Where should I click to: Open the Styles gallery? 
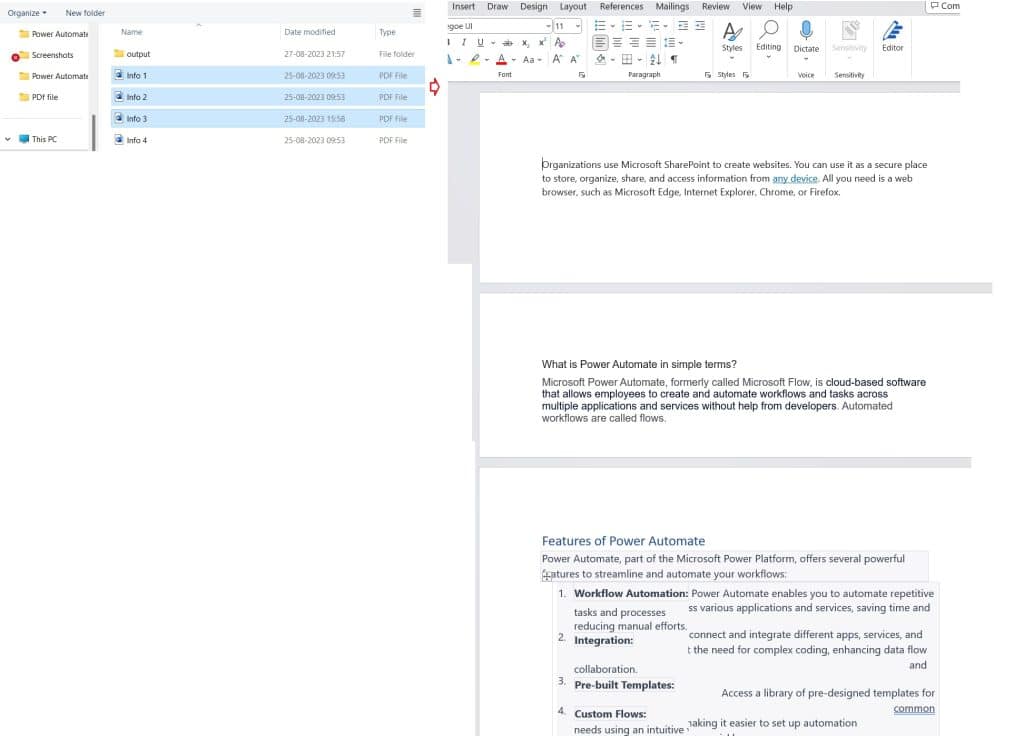(732, 39)
